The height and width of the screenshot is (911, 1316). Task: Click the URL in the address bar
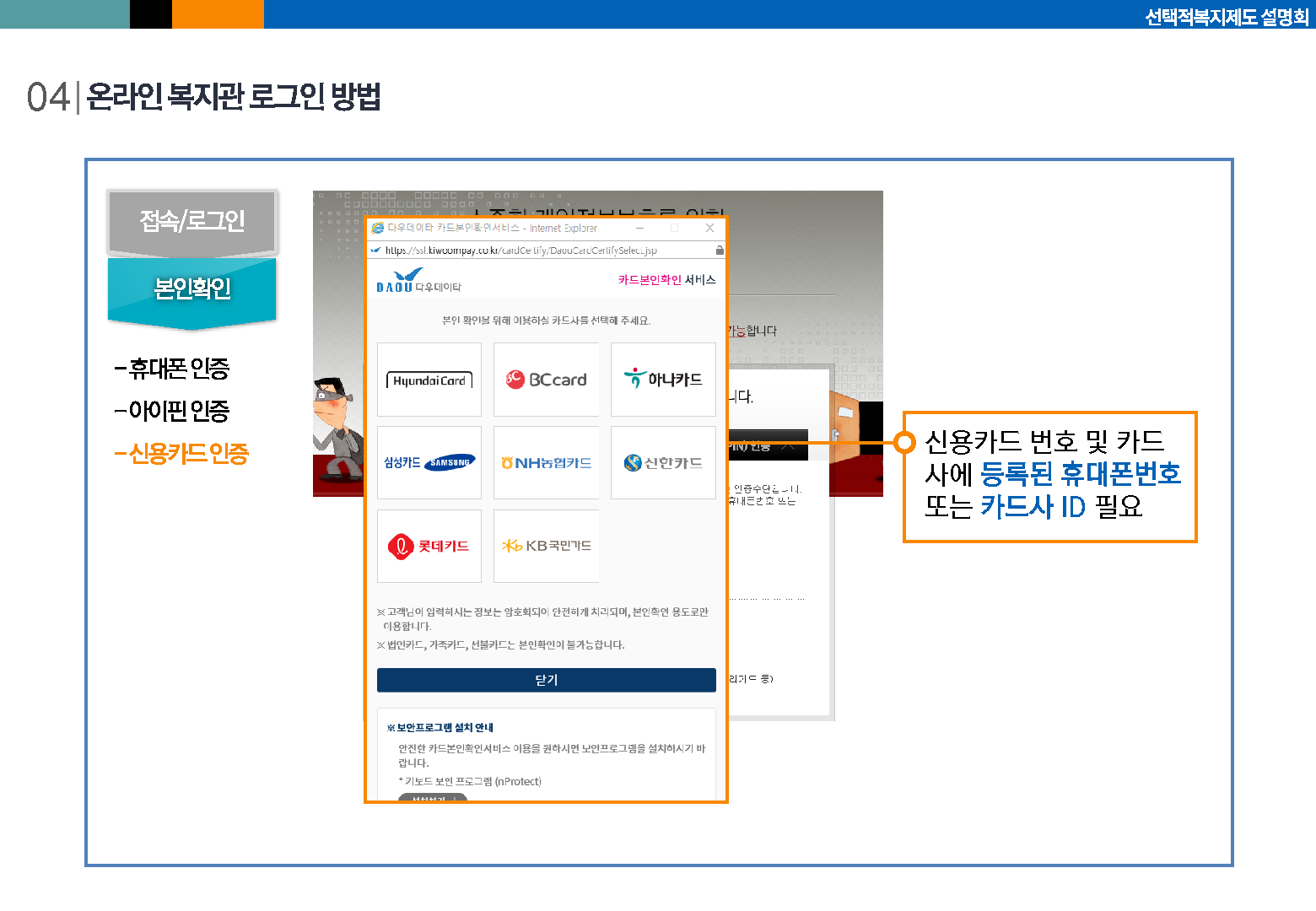pos(520,251)
